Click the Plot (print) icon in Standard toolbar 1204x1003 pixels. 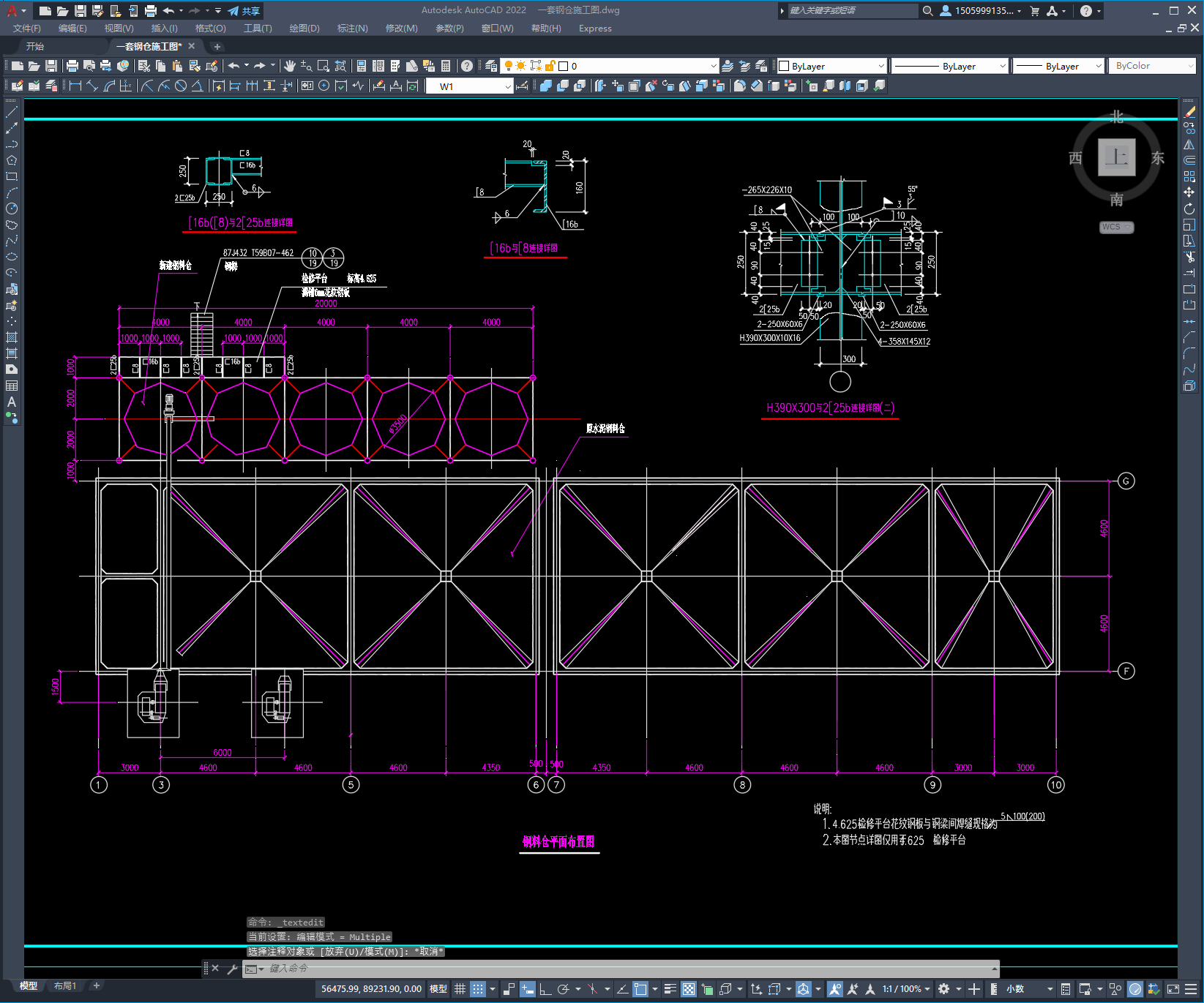[72, 66]
